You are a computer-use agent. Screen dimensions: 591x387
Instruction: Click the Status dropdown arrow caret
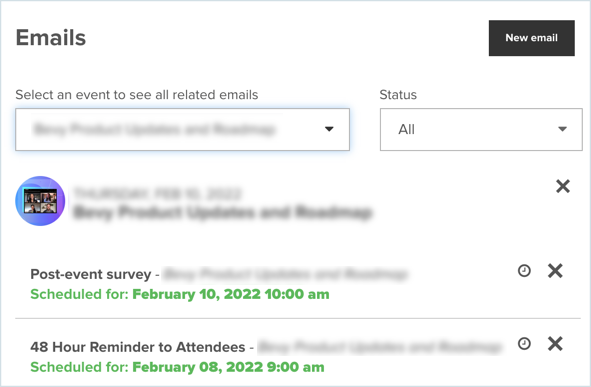(x=562, y=129)
